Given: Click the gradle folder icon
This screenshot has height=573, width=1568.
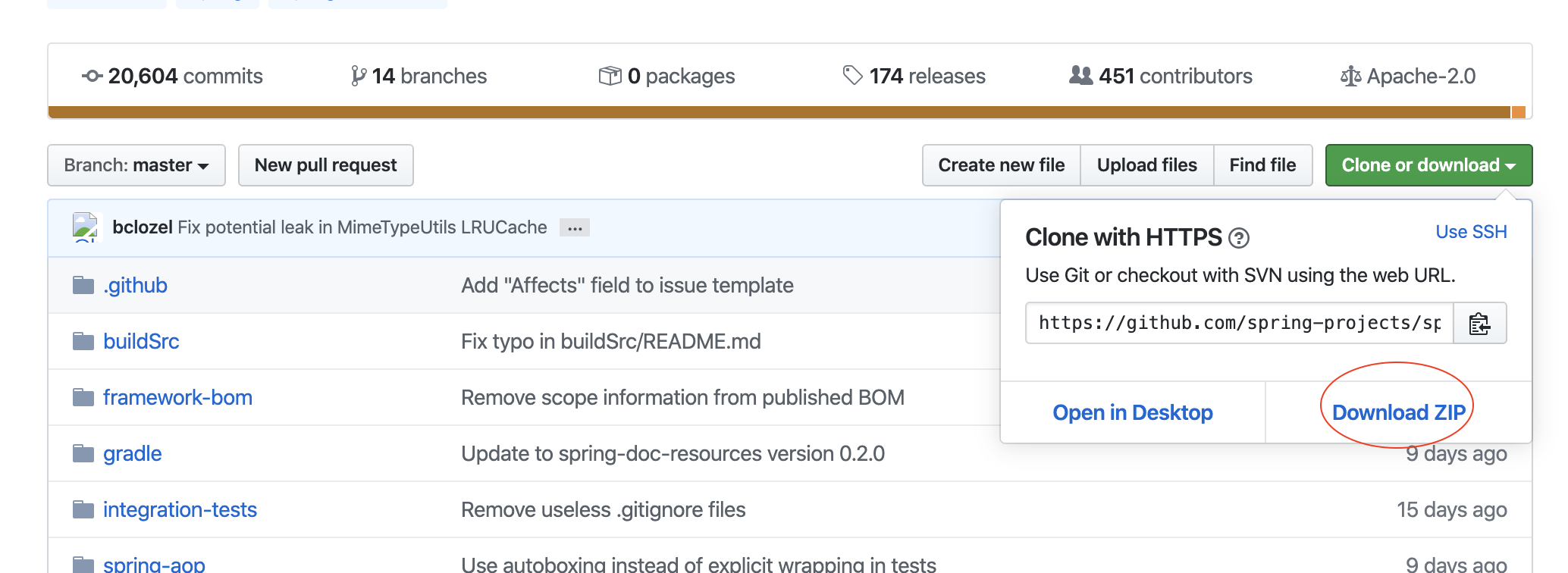Looking at the screenshot, I should pyautogui.click(x=83, y=453).
